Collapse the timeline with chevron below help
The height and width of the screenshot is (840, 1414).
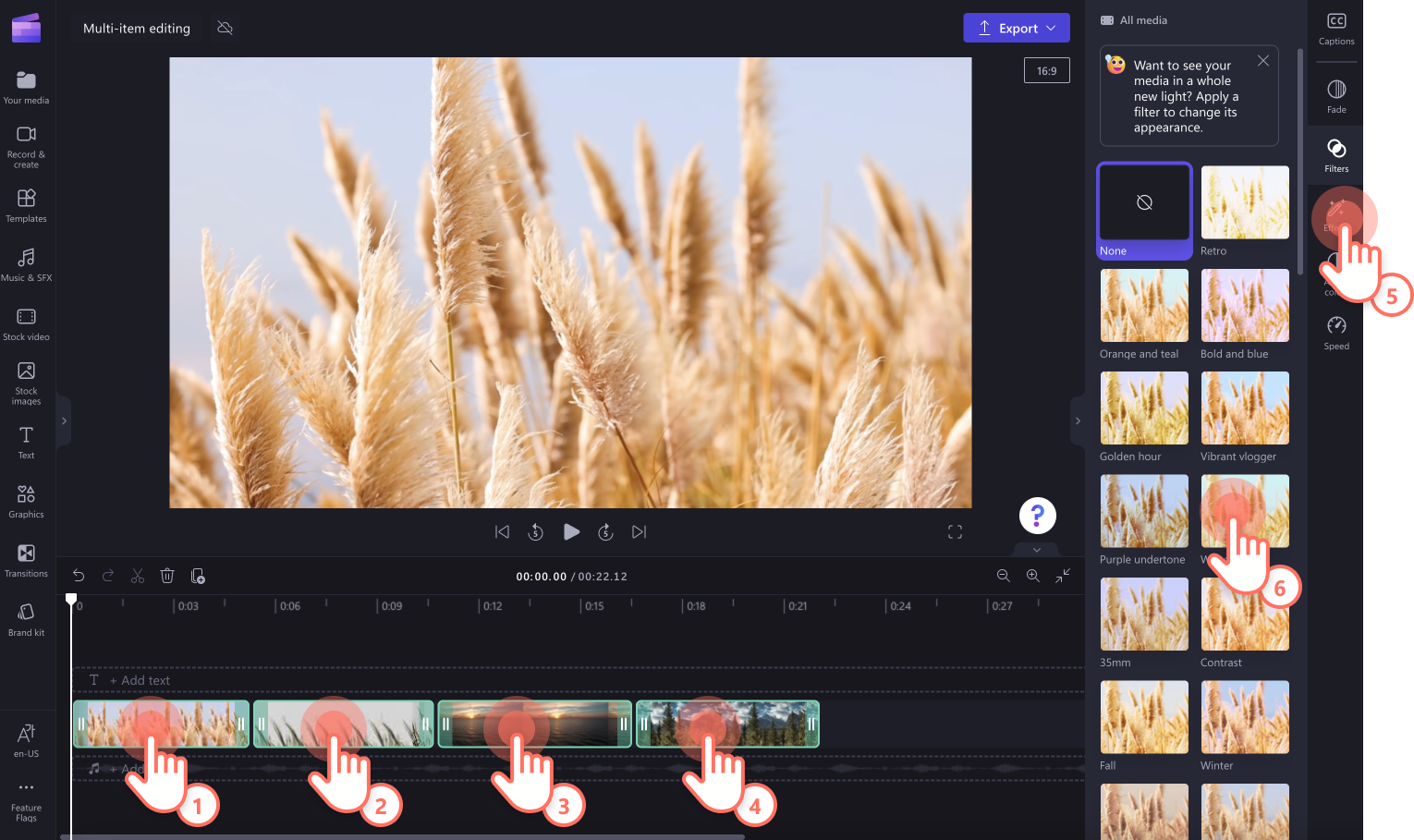(1037, 550)
